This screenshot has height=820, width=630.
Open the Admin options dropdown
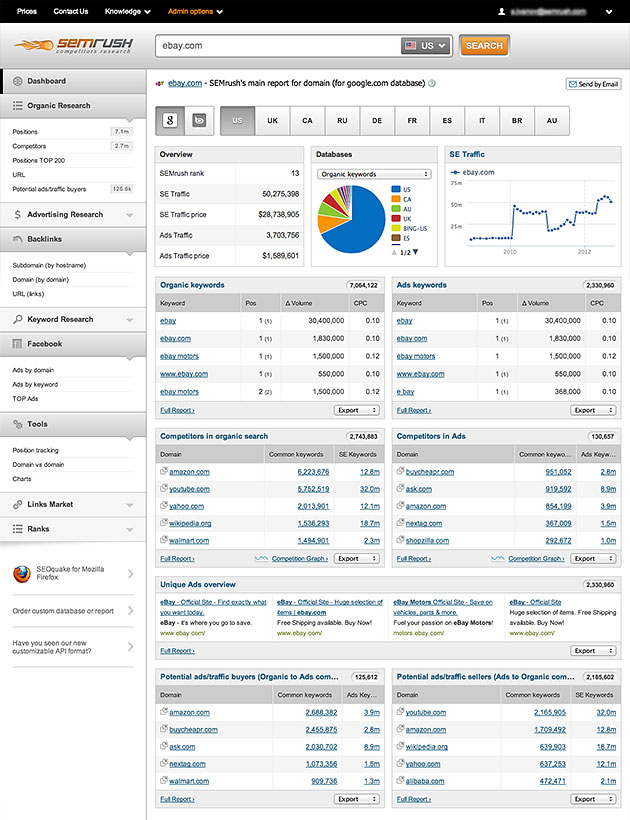tap(195, 12)
